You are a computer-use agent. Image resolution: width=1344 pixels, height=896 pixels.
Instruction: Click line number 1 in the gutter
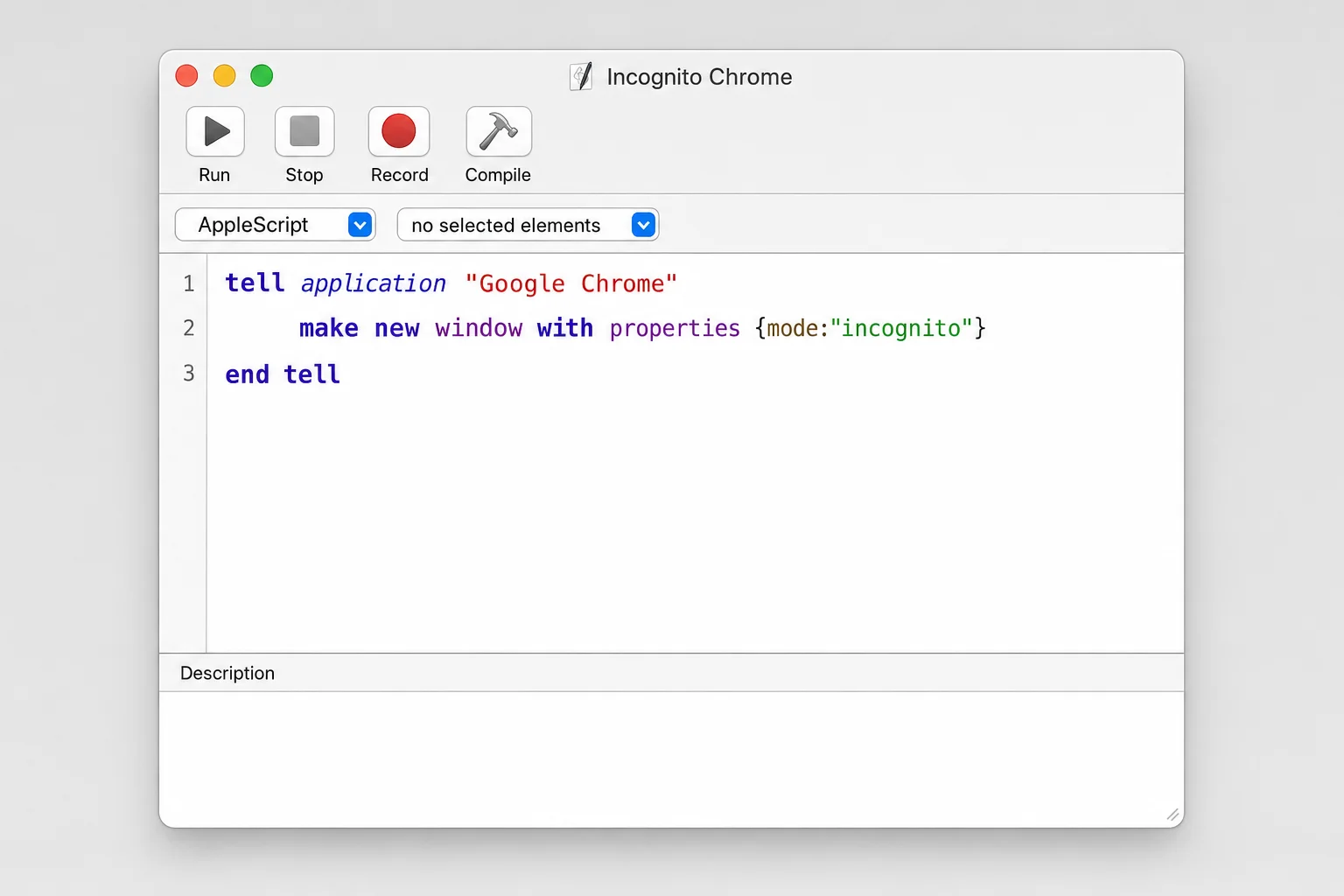(188, 283)
